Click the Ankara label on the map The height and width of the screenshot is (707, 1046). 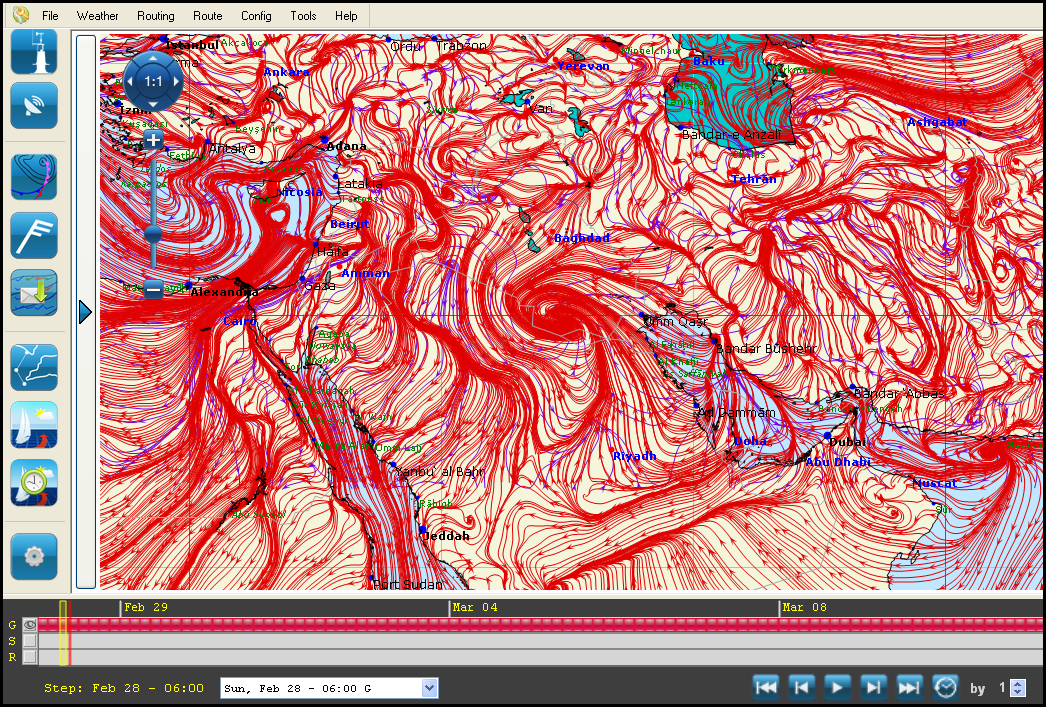[287, 72]
